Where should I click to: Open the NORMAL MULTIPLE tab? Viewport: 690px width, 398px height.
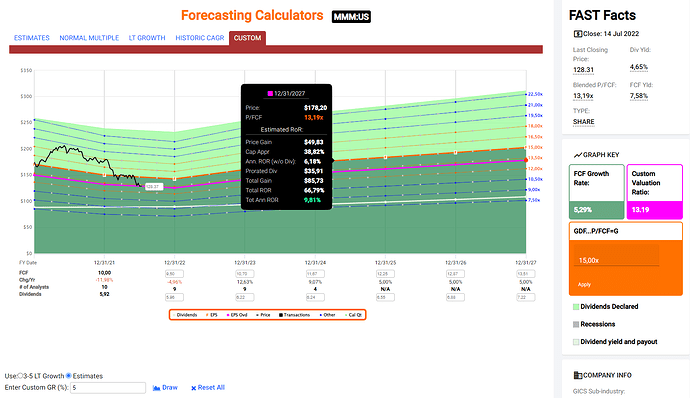[89, 38]
